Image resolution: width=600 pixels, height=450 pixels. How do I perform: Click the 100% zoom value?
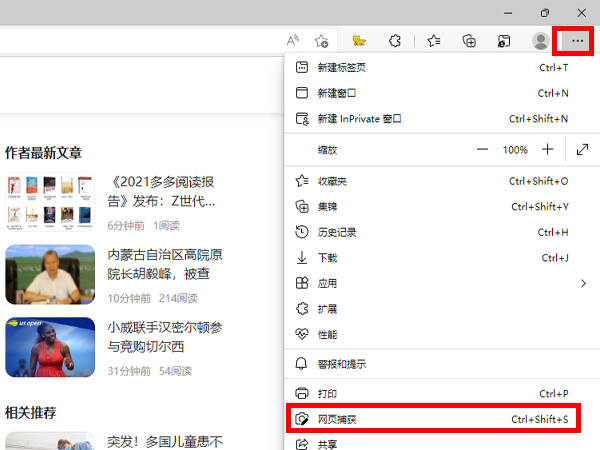(x=515, y=150)
